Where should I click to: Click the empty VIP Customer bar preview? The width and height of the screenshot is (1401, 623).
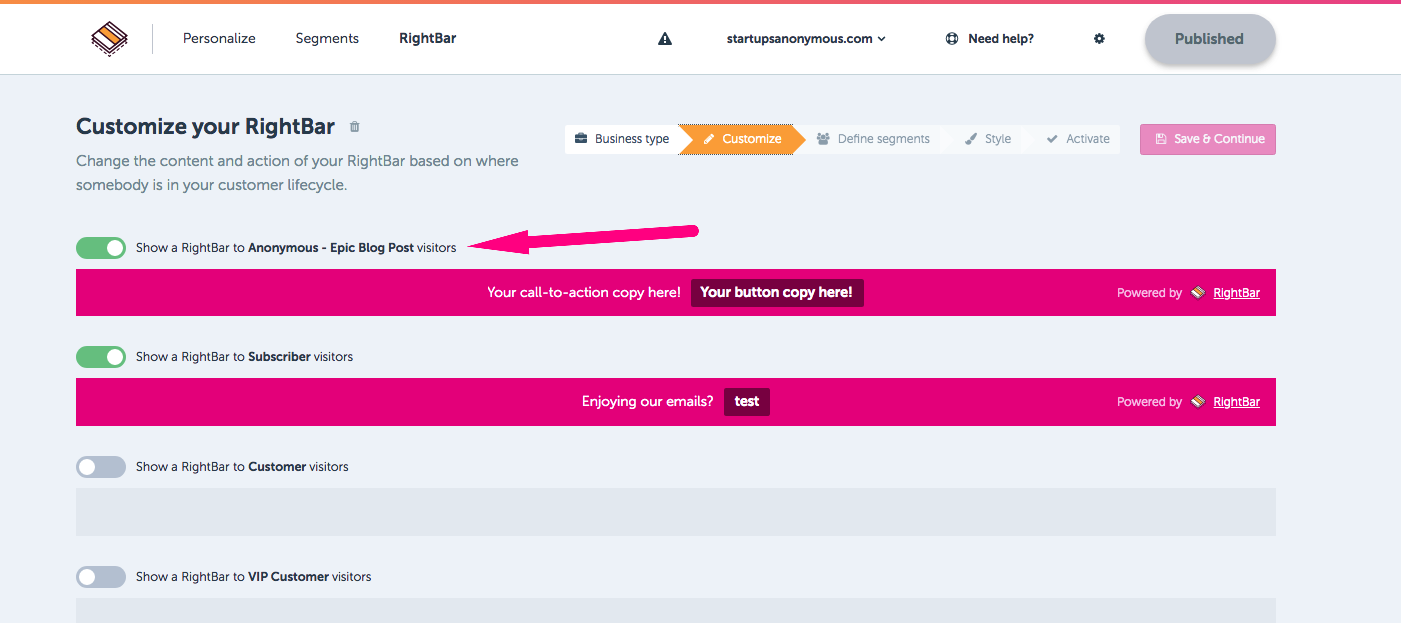click(676, 610)
